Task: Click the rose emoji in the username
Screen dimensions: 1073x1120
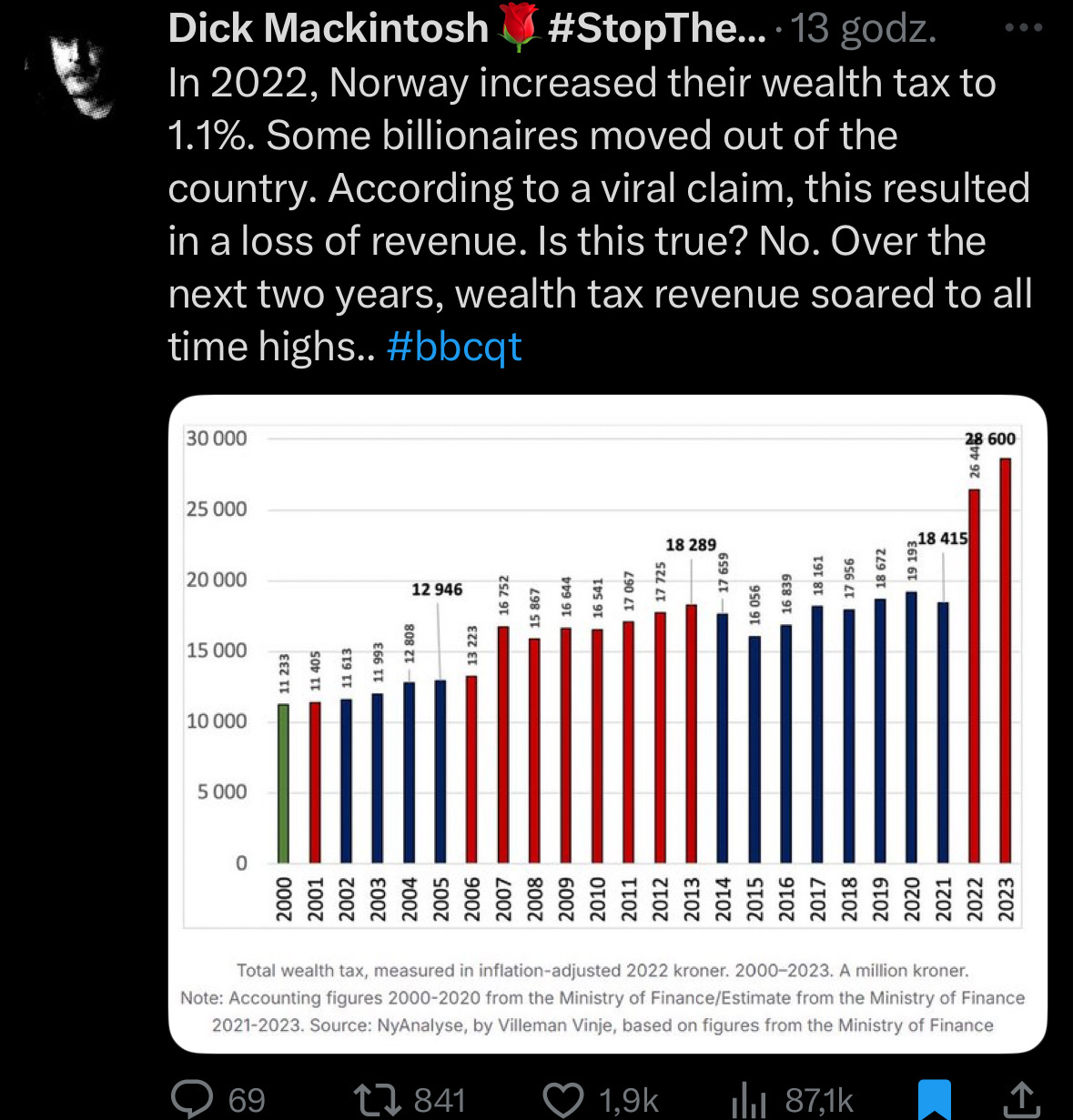Action: [519, 29]
